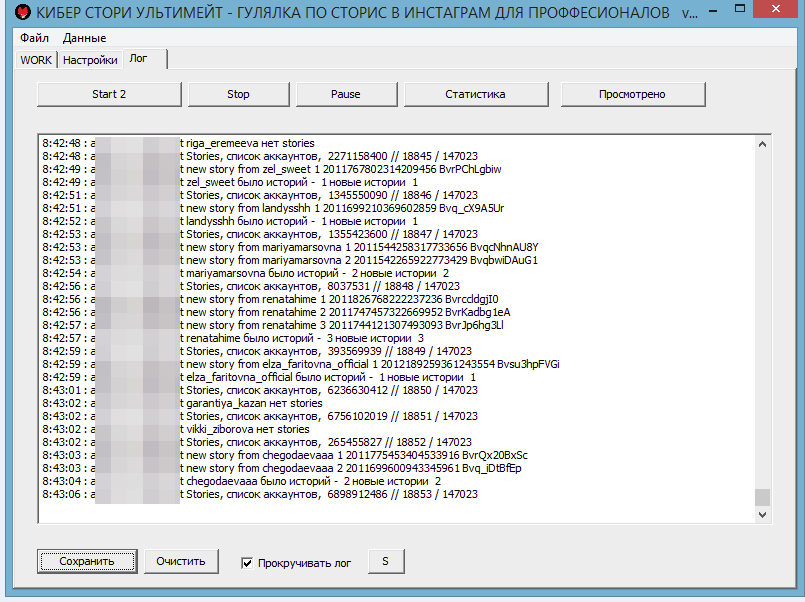Select the line with 6756102019 // 18851
Screen dimensions: 805x602
tap(260, 416)
